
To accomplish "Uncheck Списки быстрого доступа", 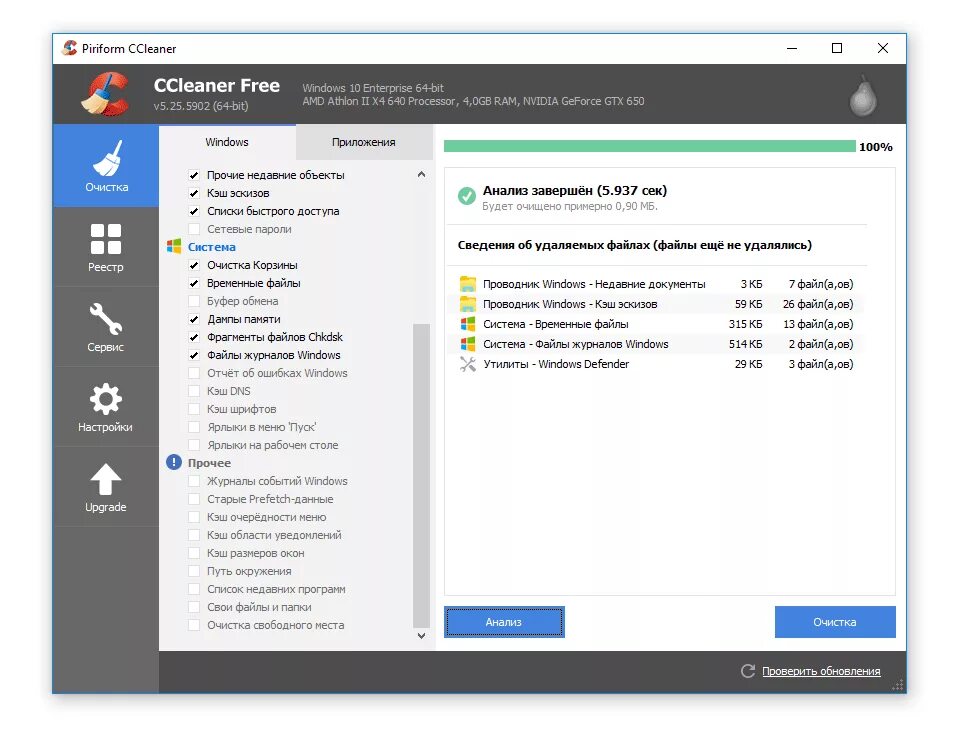I will (194, 211).
